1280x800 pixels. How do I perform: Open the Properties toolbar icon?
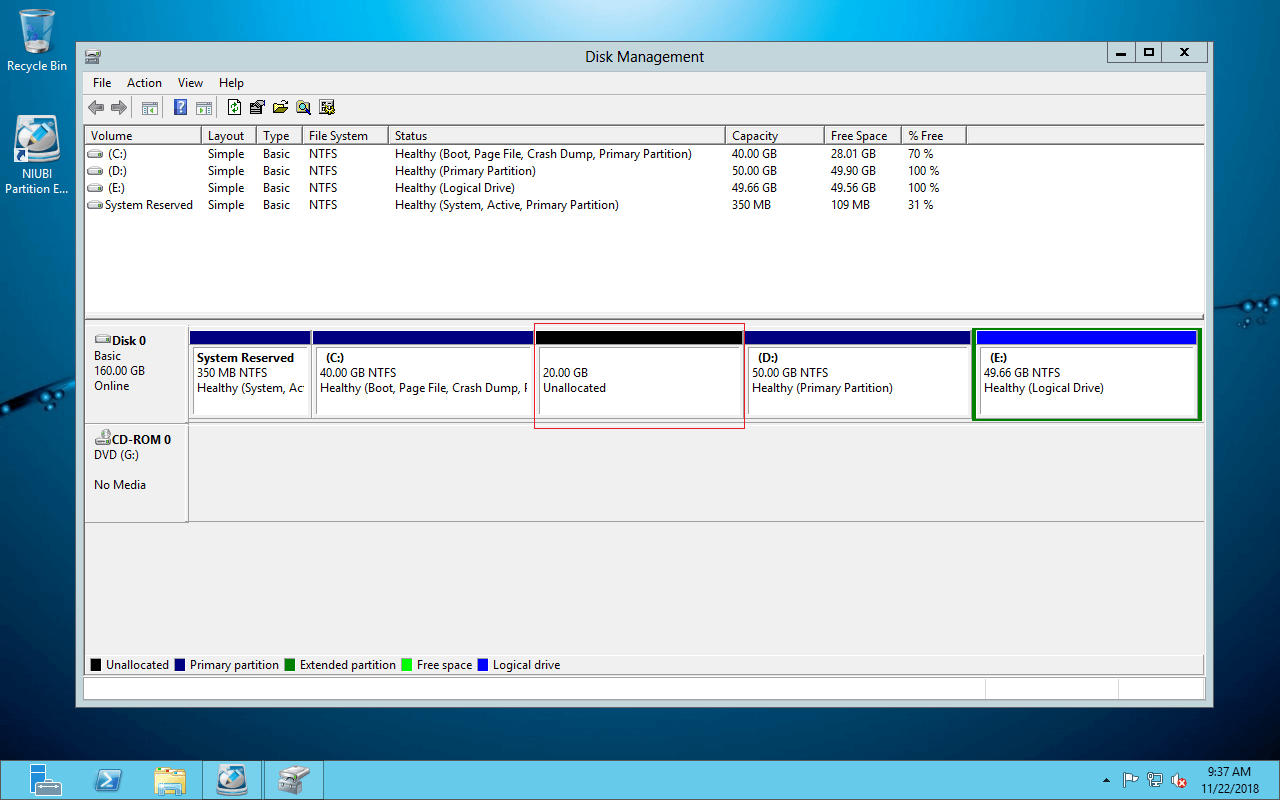click(257, 108)
